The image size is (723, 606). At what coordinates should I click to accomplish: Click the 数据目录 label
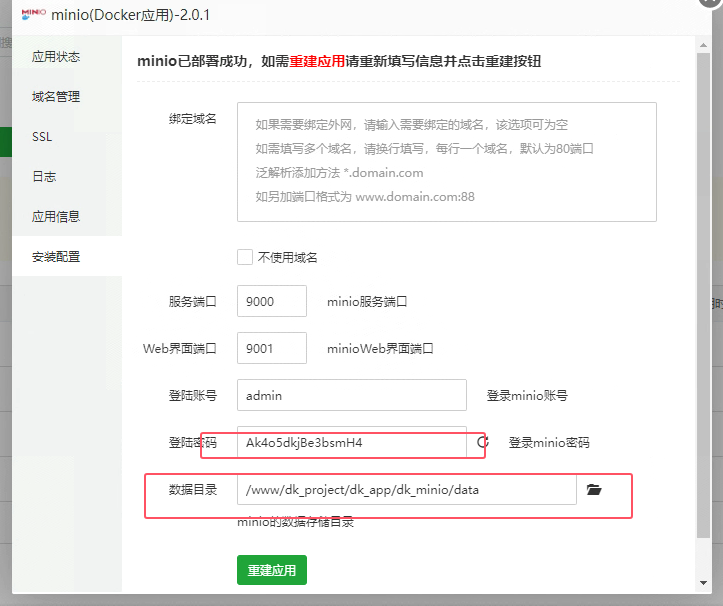pyautogui.click(x=193, y=490)
